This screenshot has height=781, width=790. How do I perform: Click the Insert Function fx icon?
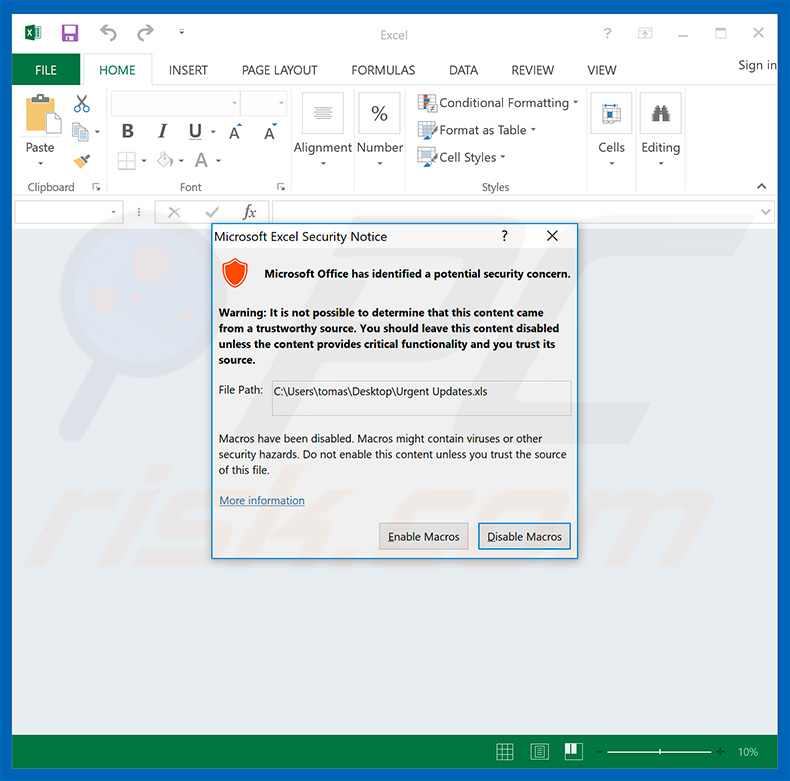(250, 212)
